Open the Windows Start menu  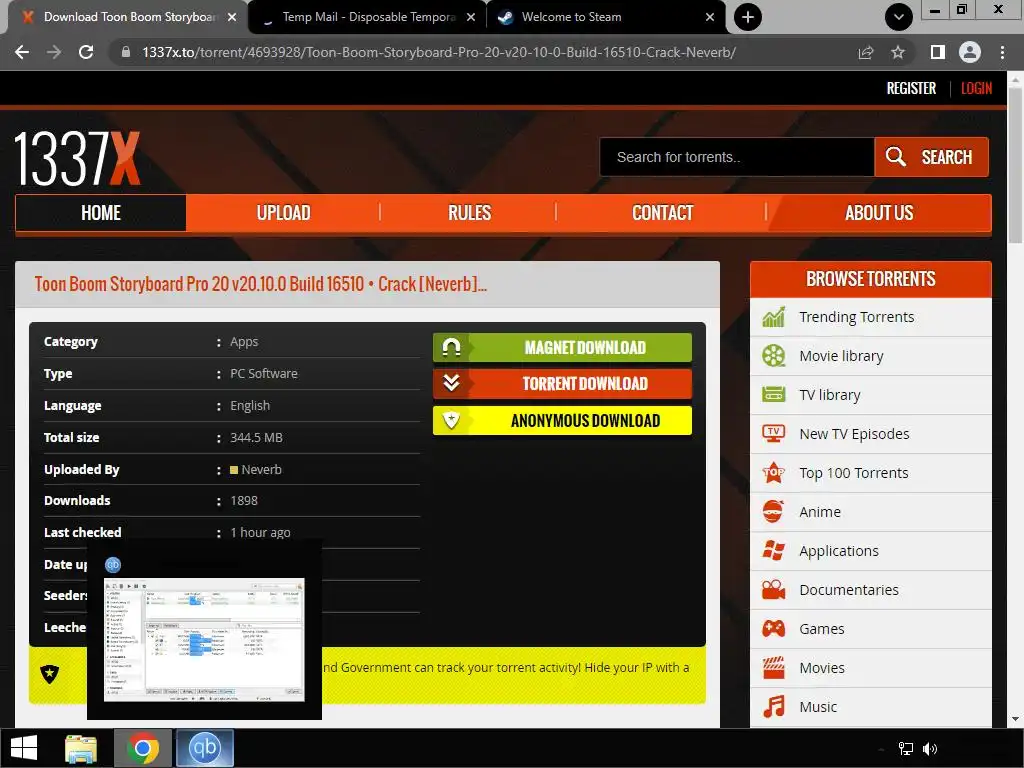pos(24,748)
